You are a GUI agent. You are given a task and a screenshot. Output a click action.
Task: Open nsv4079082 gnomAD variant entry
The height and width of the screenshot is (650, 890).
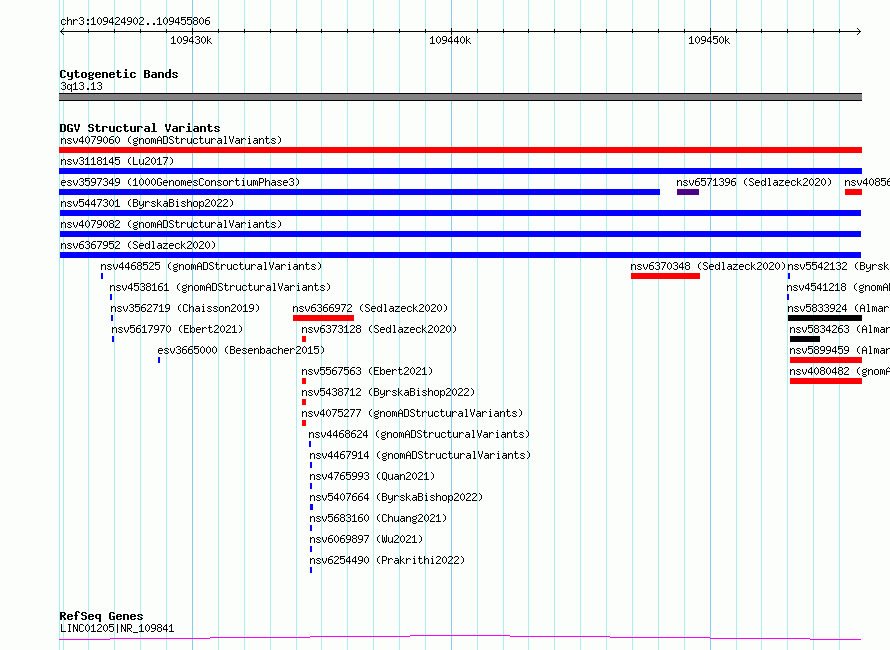click(x=171, y=224)
